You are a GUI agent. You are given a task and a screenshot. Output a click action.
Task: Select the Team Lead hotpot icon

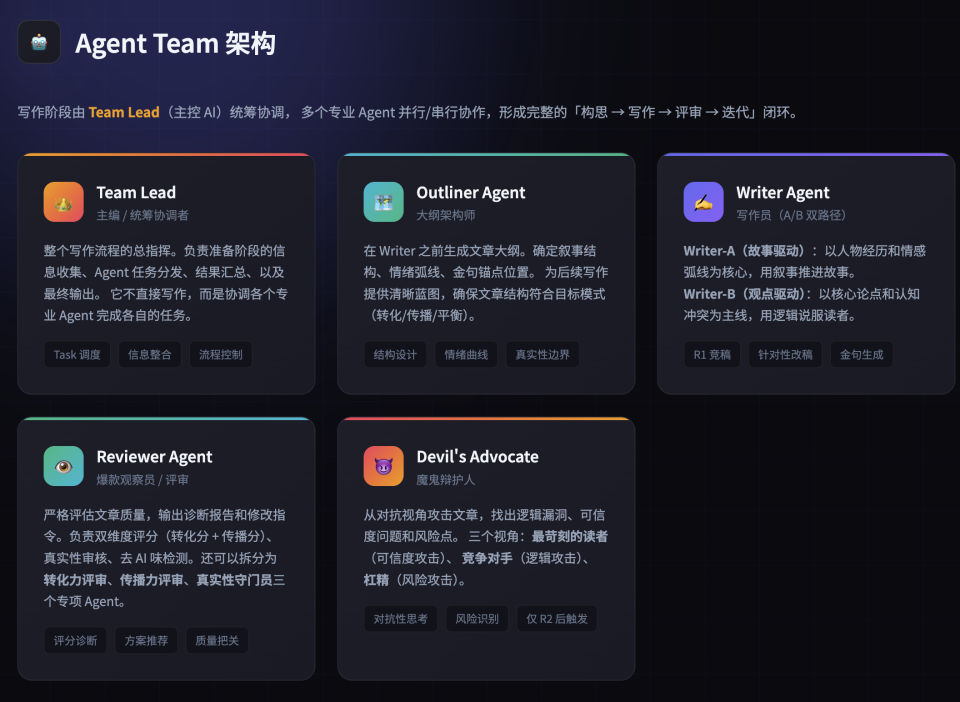[x=62, y=201]
